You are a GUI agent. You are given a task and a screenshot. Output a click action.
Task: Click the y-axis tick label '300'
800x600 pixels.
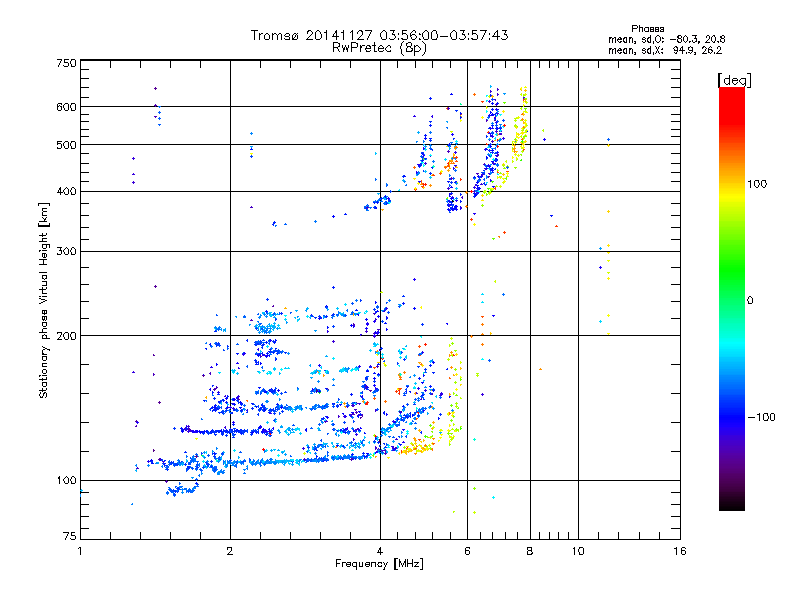coord(66,252)
